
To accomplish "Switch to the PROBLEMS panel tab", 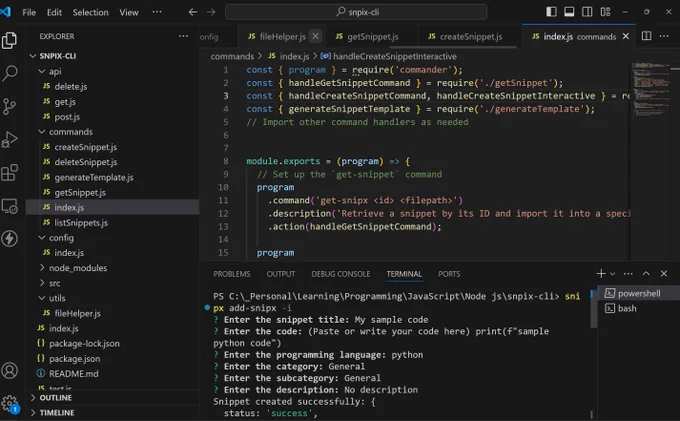I will [232, 274].
